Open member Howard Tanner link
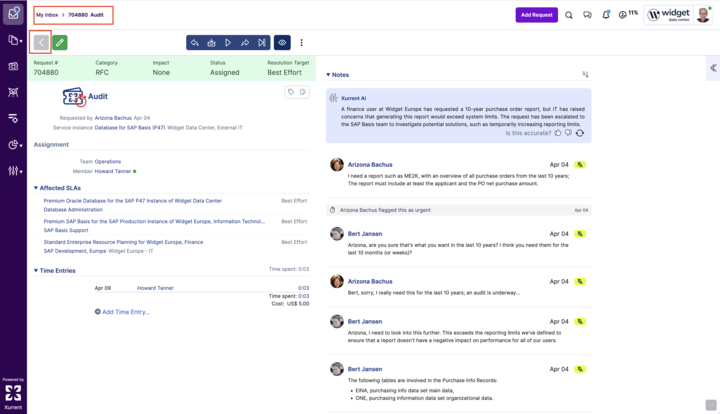Screen dimensions: 720x414 click(113, 171)
